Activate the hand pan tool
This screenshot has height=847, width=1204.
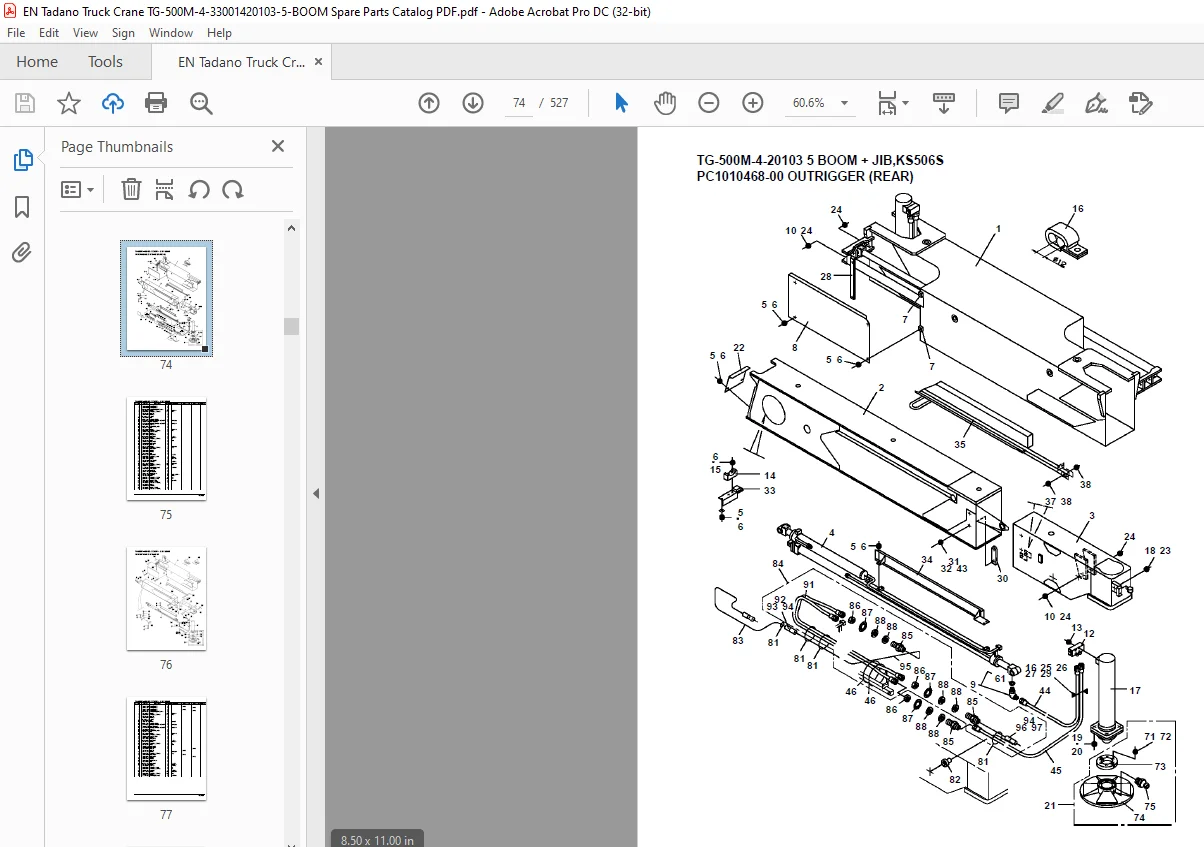pyautogui.click(x=665, y=103)
